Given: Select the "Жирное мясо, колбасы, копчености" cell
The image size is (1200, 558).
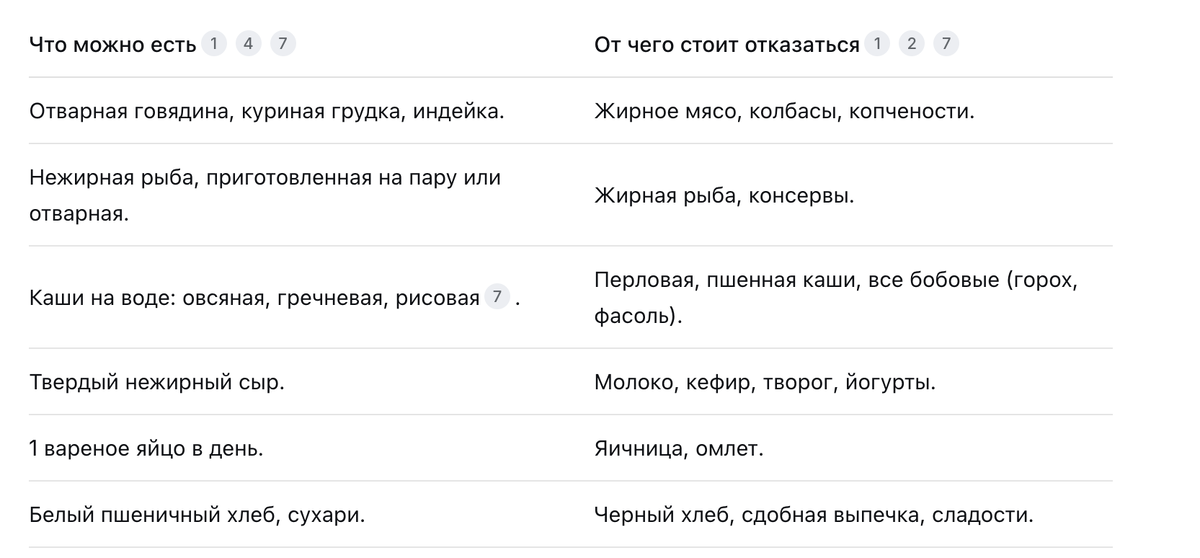Looking at the screenshot, I should [784, 111].
